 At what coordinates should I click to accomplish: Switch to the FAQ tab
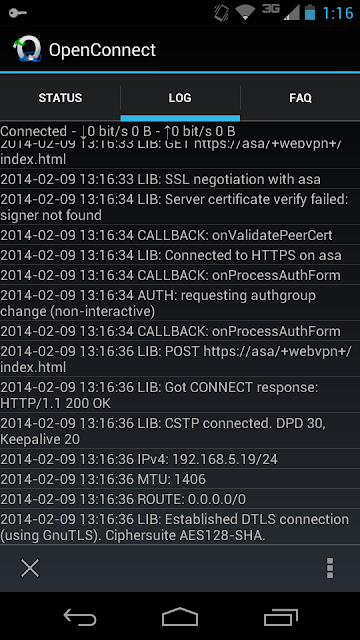pyautogui.click(x=300, y=98)
